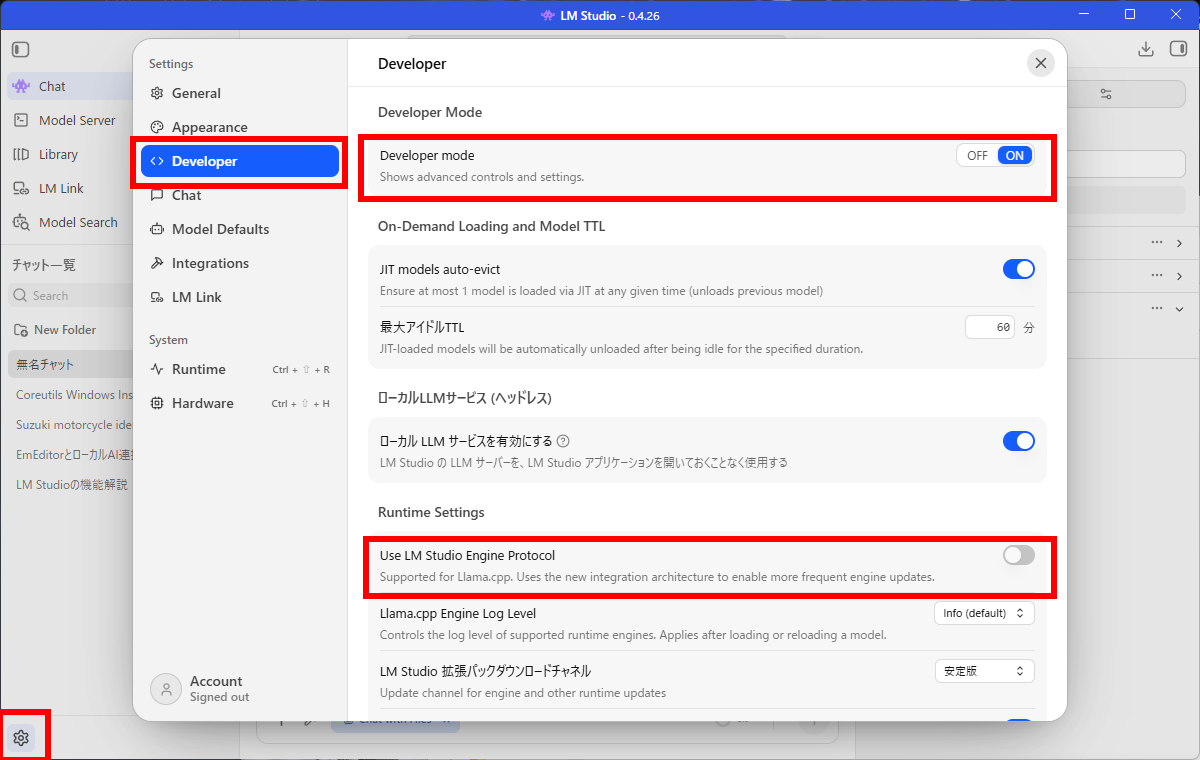Open the downloads icon in the top-right
The height and width of the screenshot is (760, 1200).
pyautogui.click(x=1146, y=49)
